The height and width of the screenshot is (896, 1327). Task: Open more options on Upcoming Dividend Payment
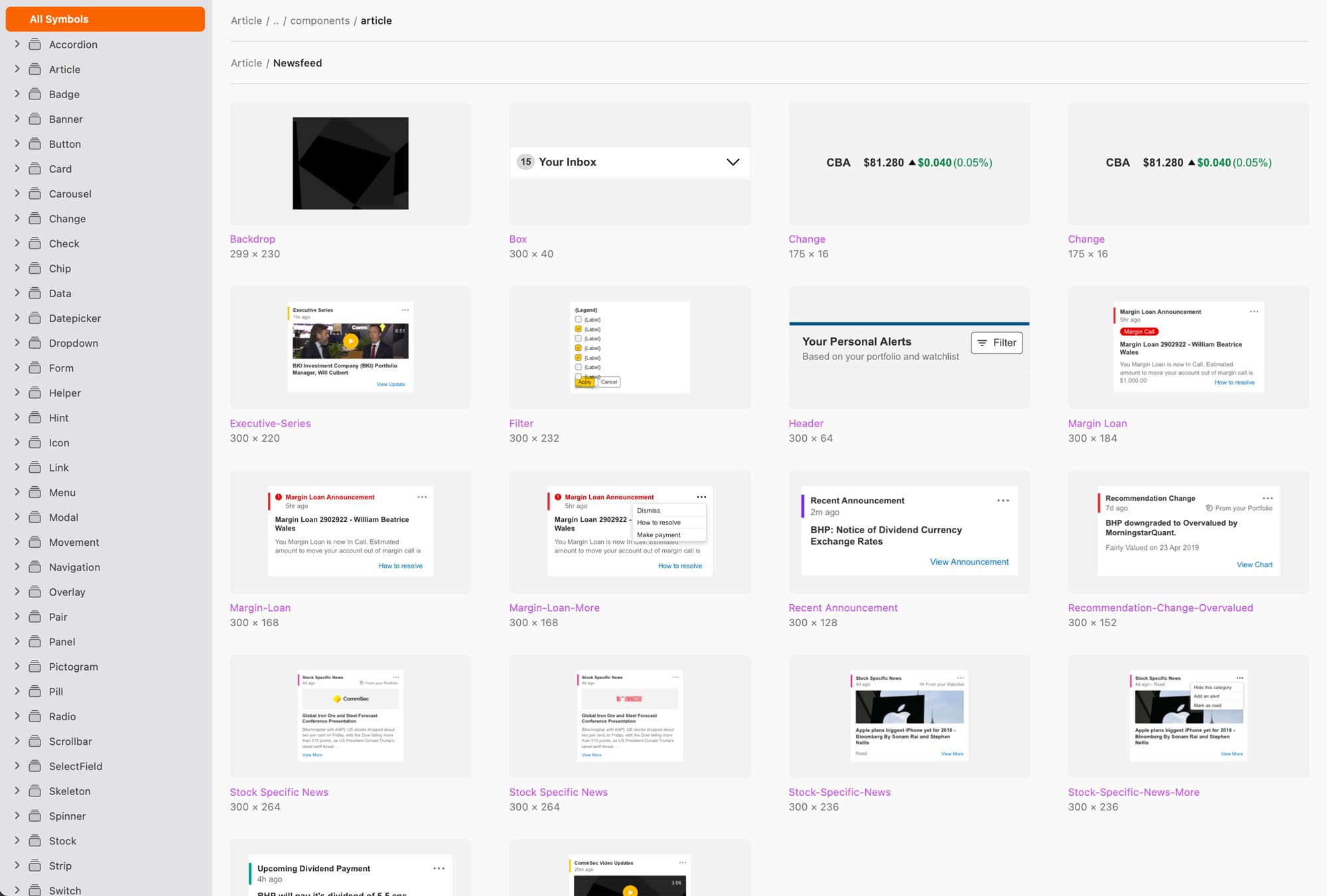(x=439, y=868)
